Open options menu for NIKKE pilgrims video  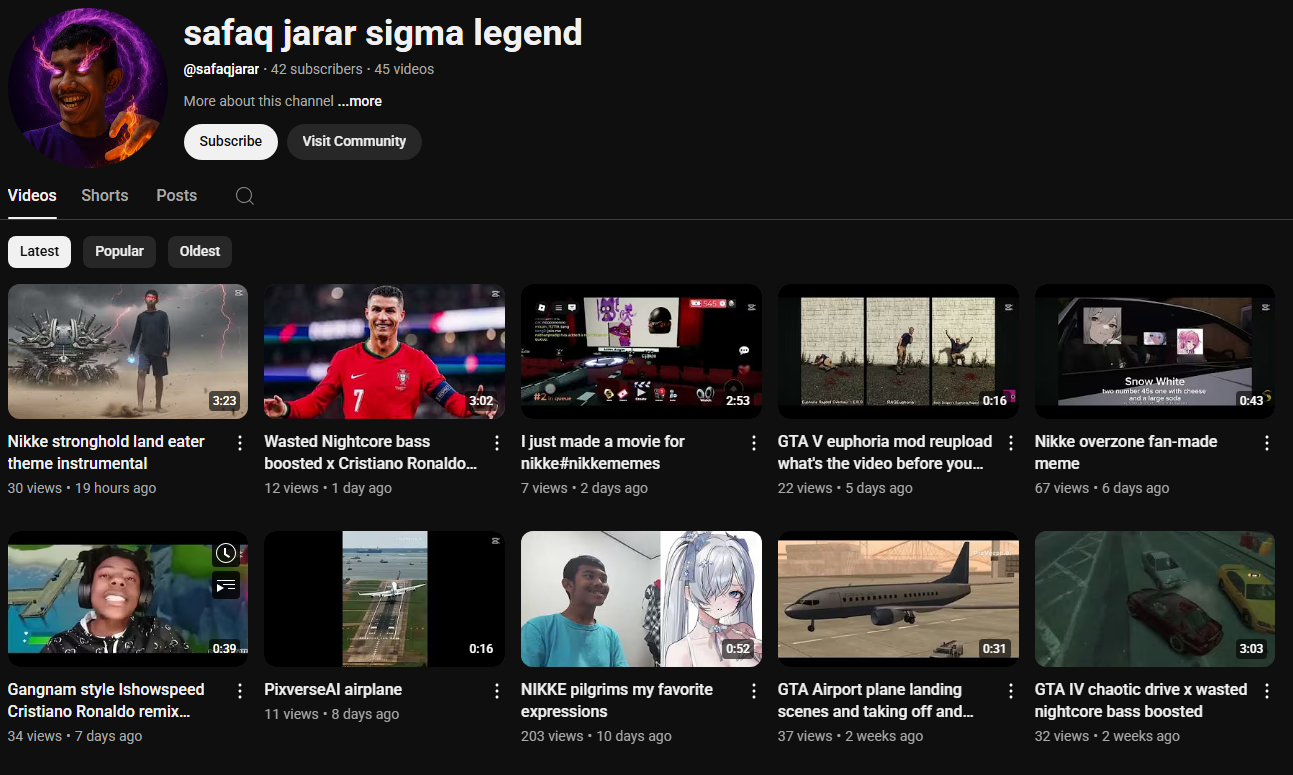click(x=754, y=691)
